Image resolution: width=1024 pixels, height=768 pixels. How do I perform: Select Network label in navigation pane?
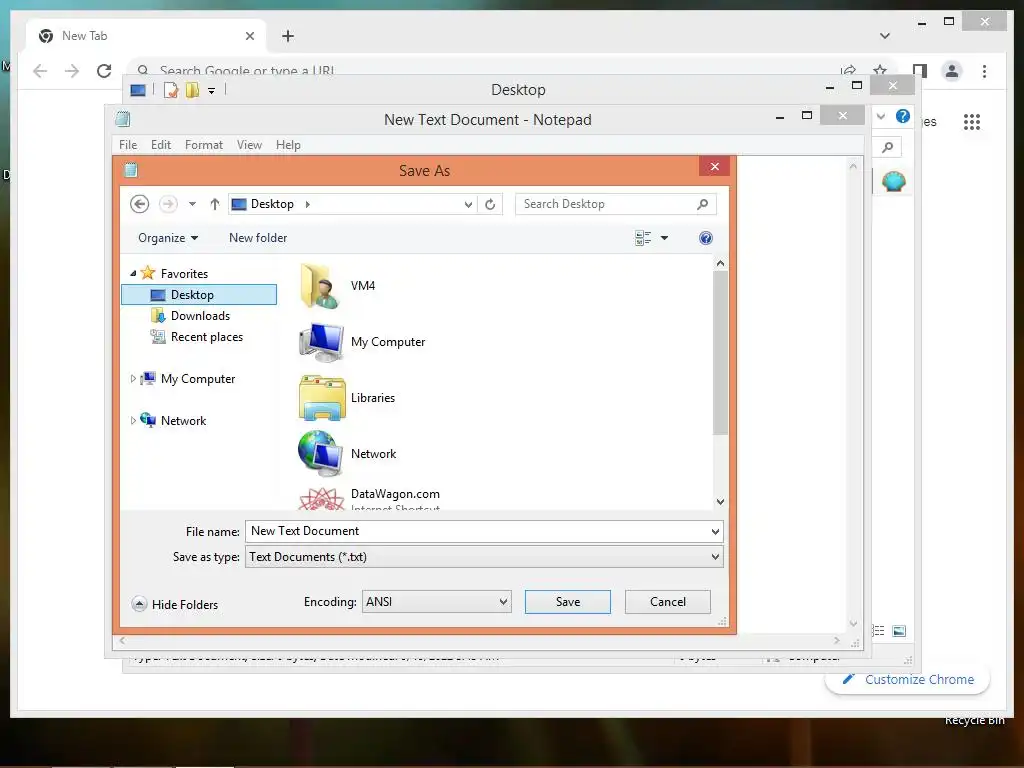[x=184, y=421]
